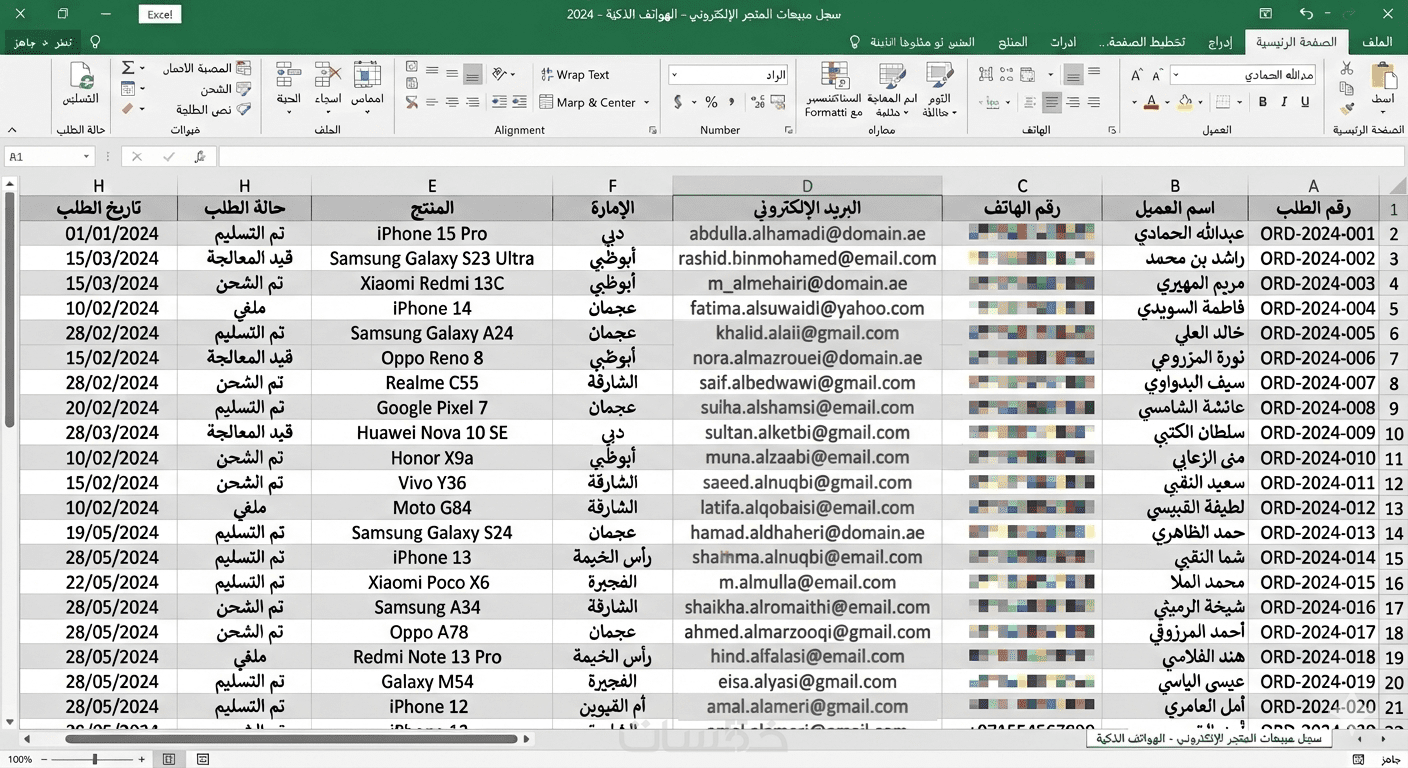Open the المنتج ribbon tab
Screen dimensions: 1408x768
click(x=1013, y=42)
